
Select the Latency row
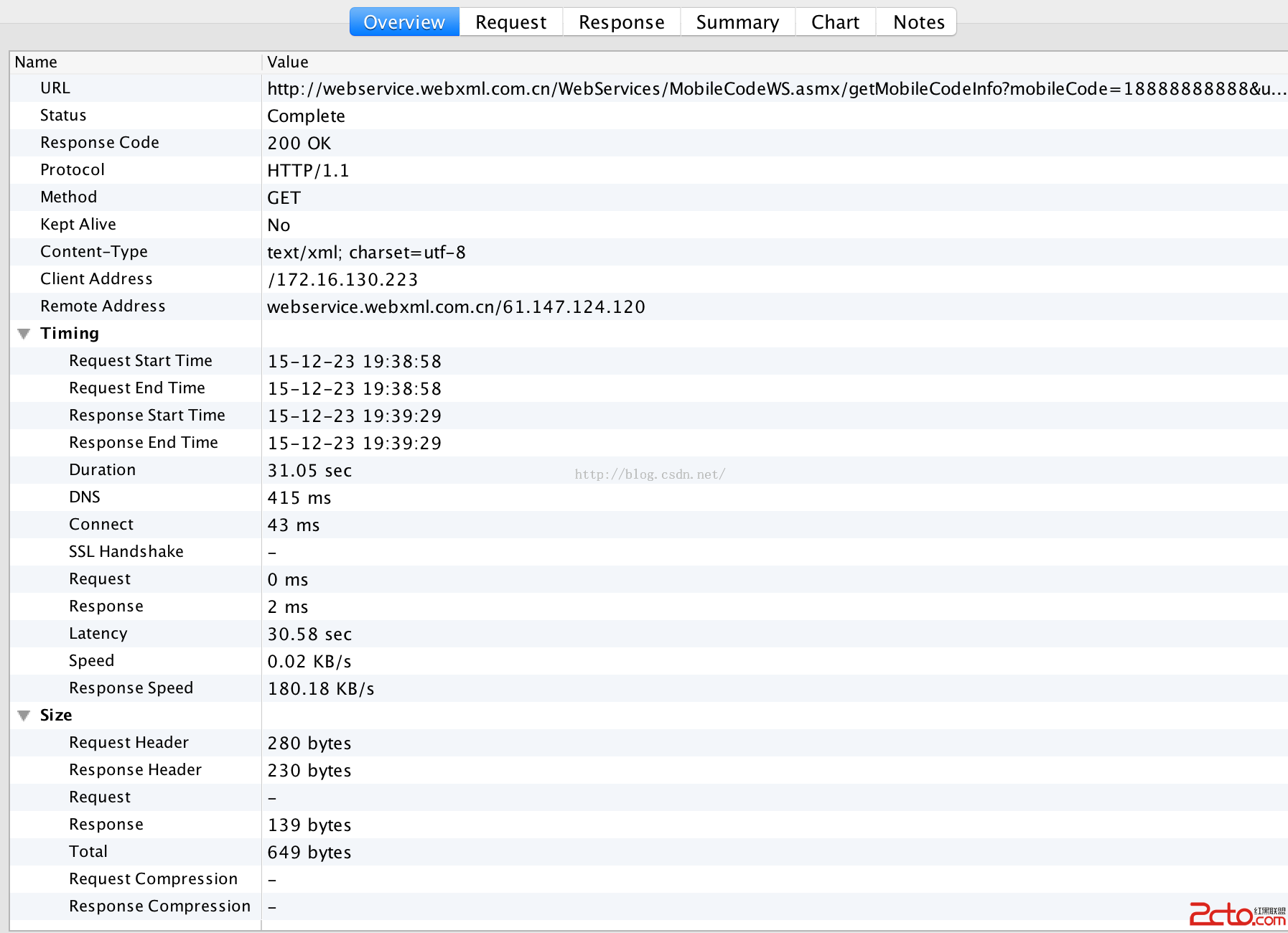[x=98, y=634]
